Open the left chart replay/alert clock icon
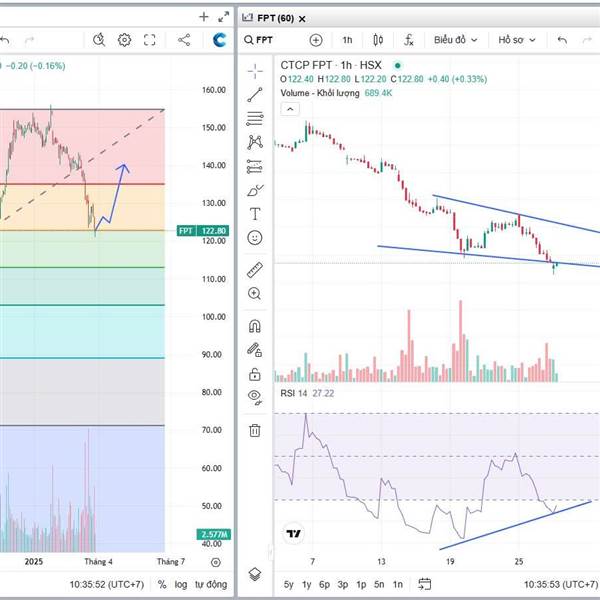 tap(99, 40)
